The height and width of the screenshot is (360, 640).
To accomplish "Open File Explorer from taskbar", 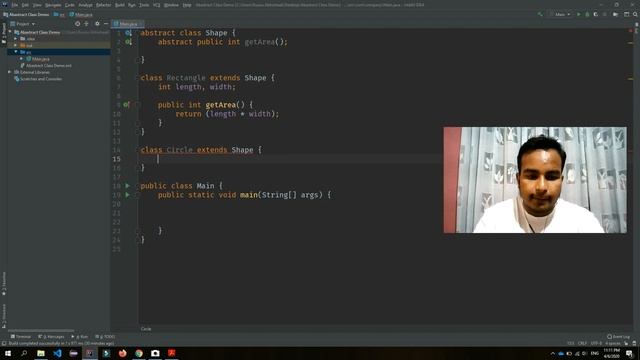I will coord(41,353).
